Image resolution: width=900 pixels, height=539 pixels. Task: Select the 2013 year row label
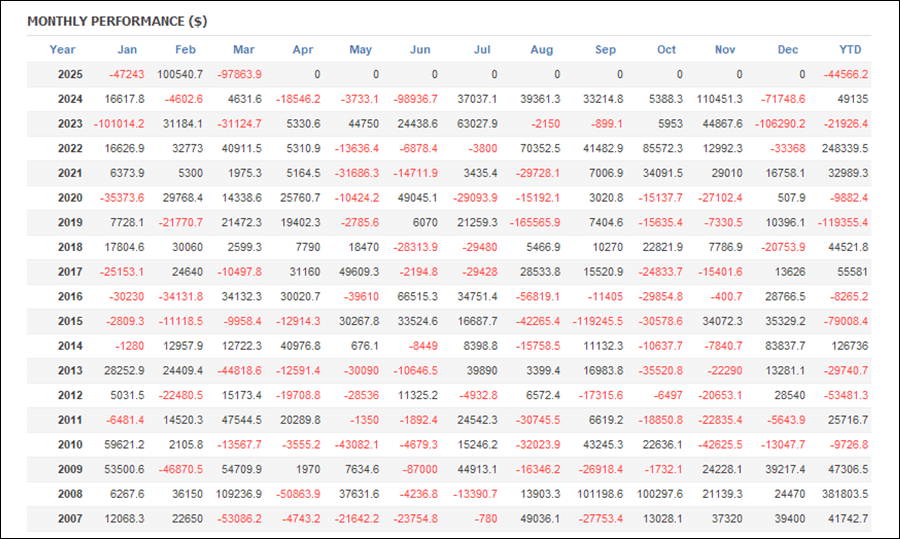pyautogui.click(x=70, y=371)
